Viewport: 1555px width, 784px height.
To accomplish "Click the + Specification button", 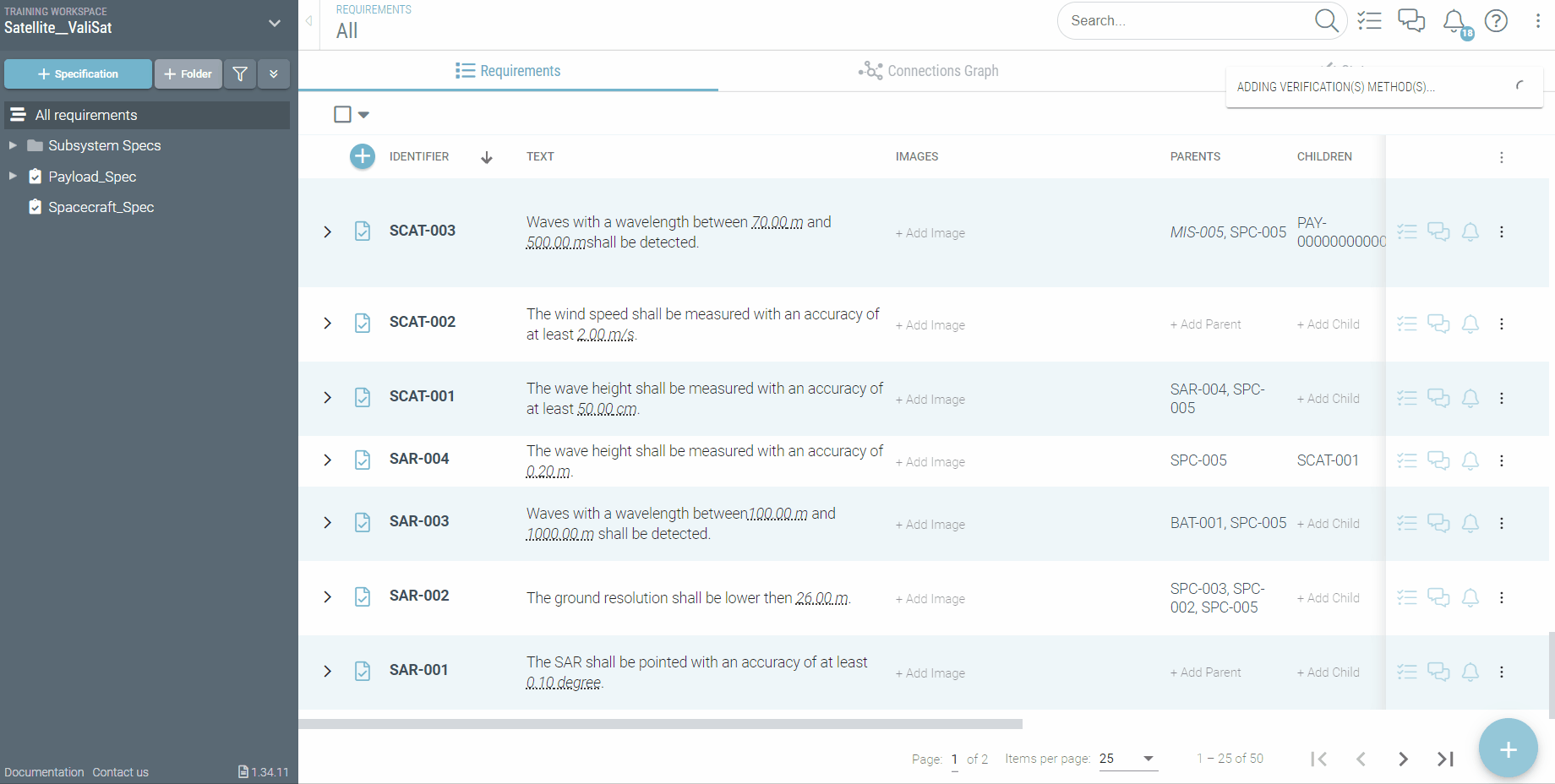I will tap(78, 74).
